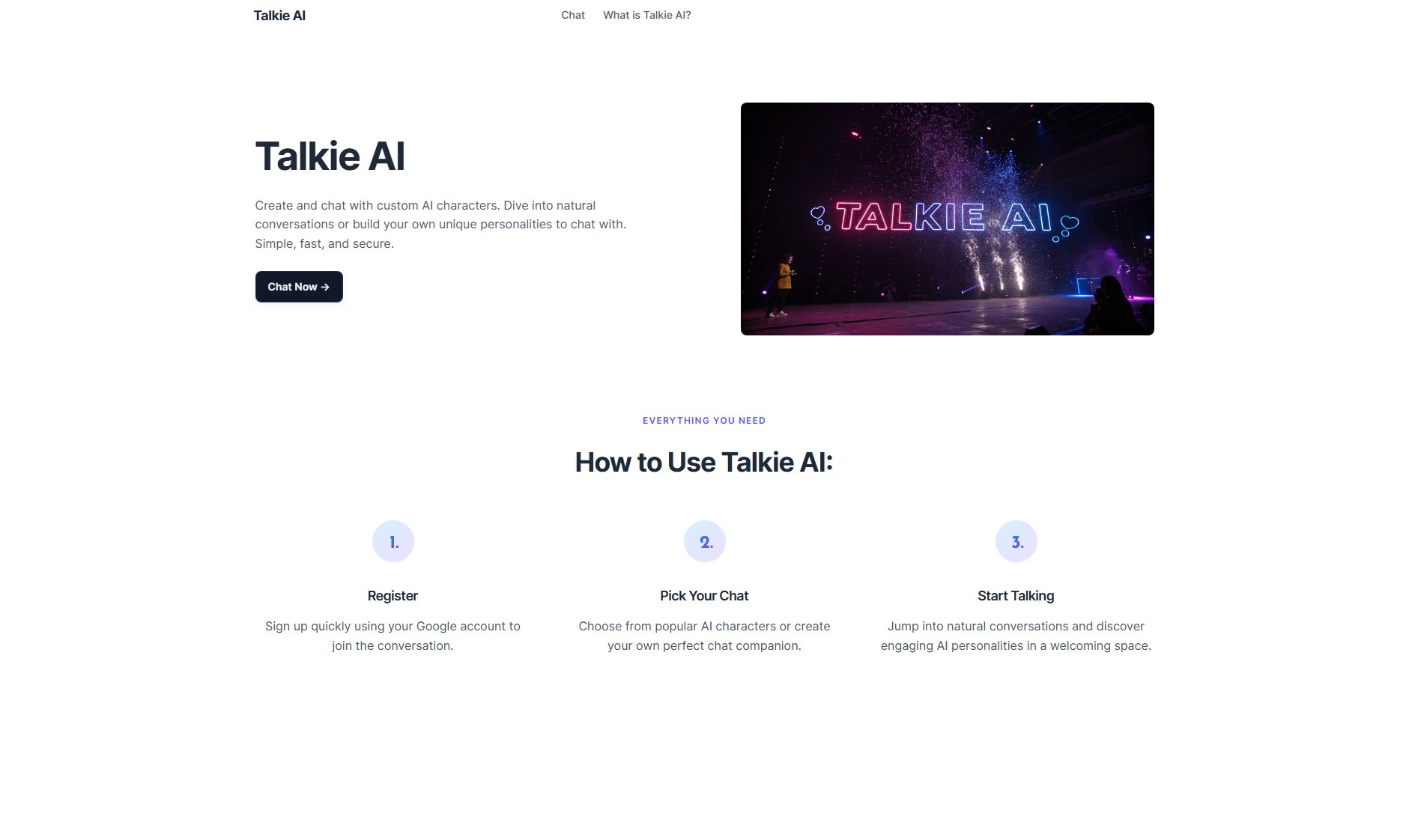The width and height of the screenshot is (1409, 840).
Task: Click the Everything You Need label
Action: [x=704, y=421]
